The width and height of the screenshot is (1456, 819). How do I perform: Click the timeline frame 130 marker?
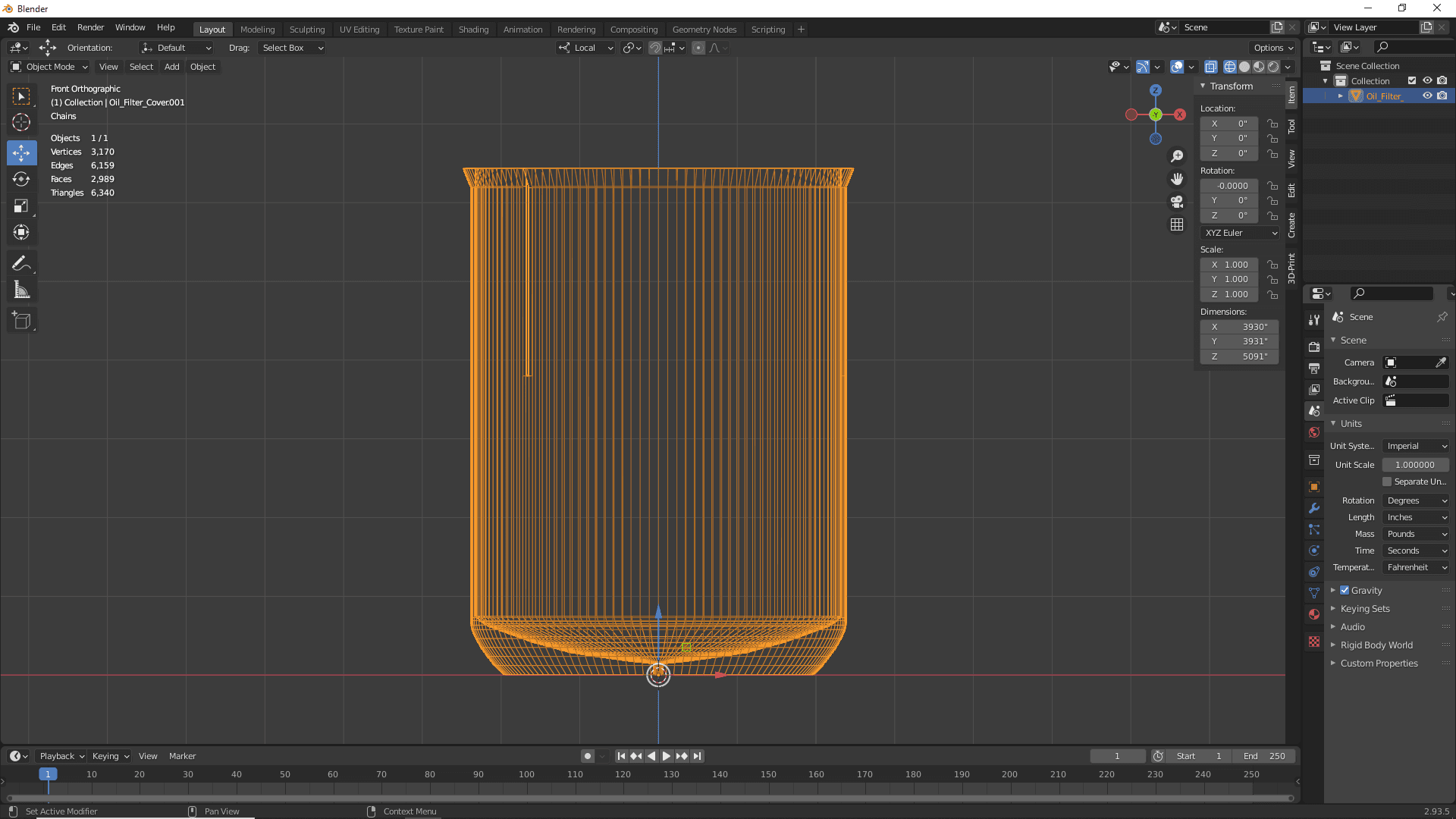671,774
